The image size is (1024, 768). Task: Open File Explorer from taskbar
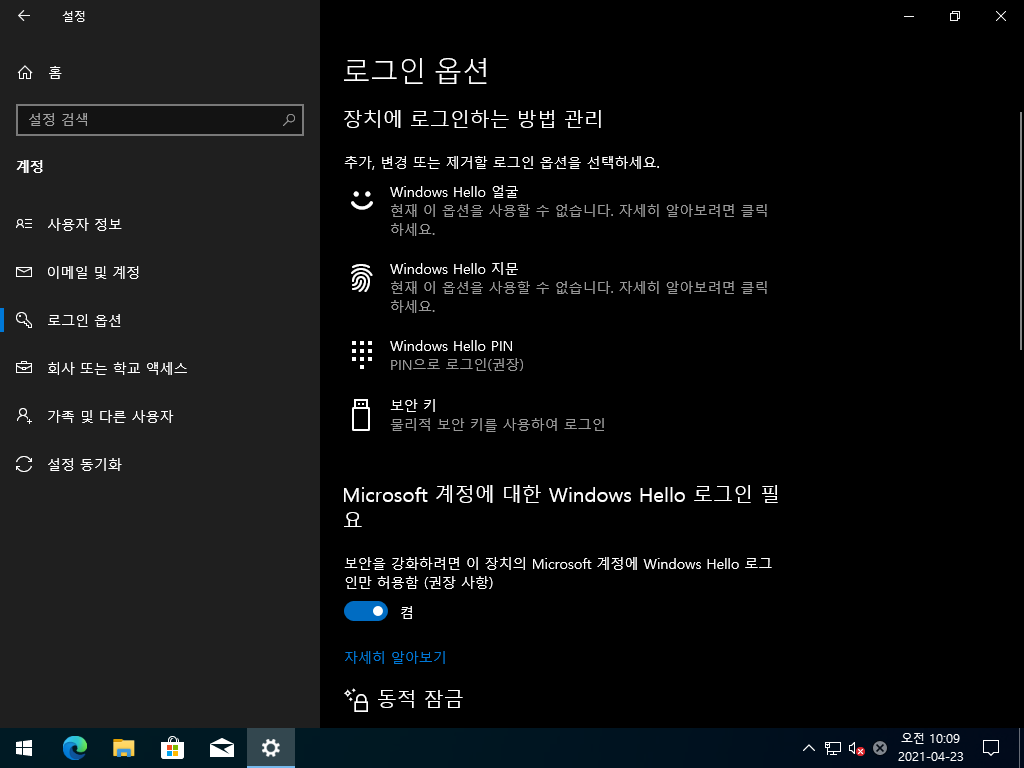click(x=123, y=748)
